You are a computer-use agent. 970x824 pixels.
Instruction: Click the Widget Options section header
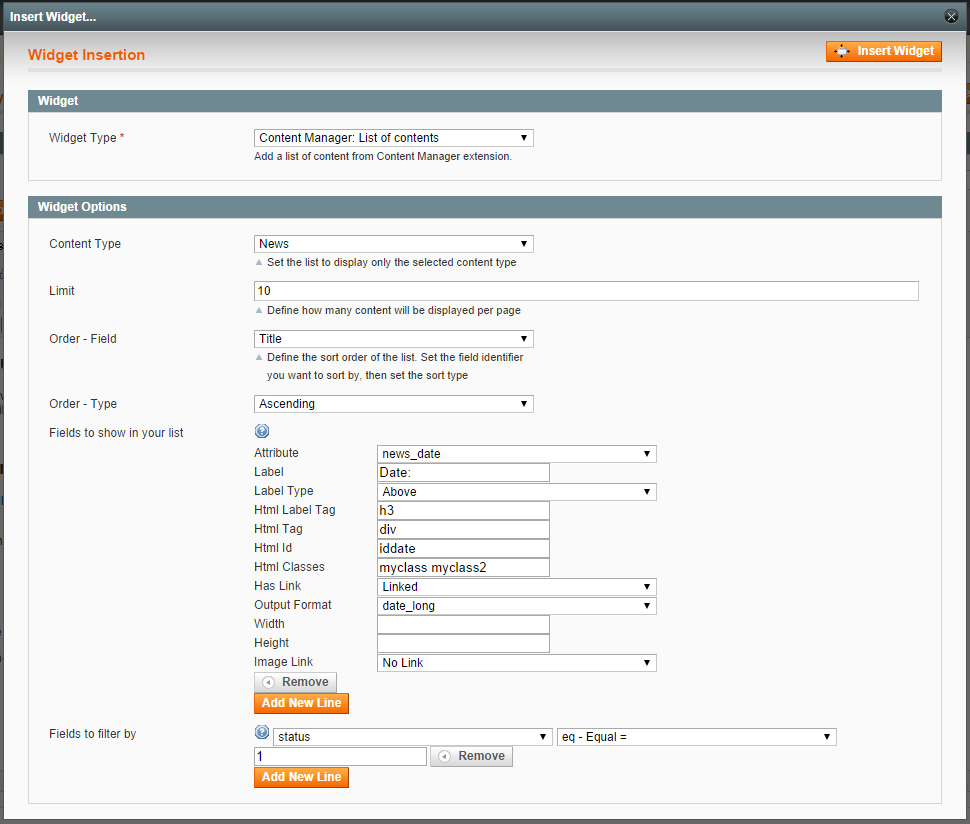[485, 207]
